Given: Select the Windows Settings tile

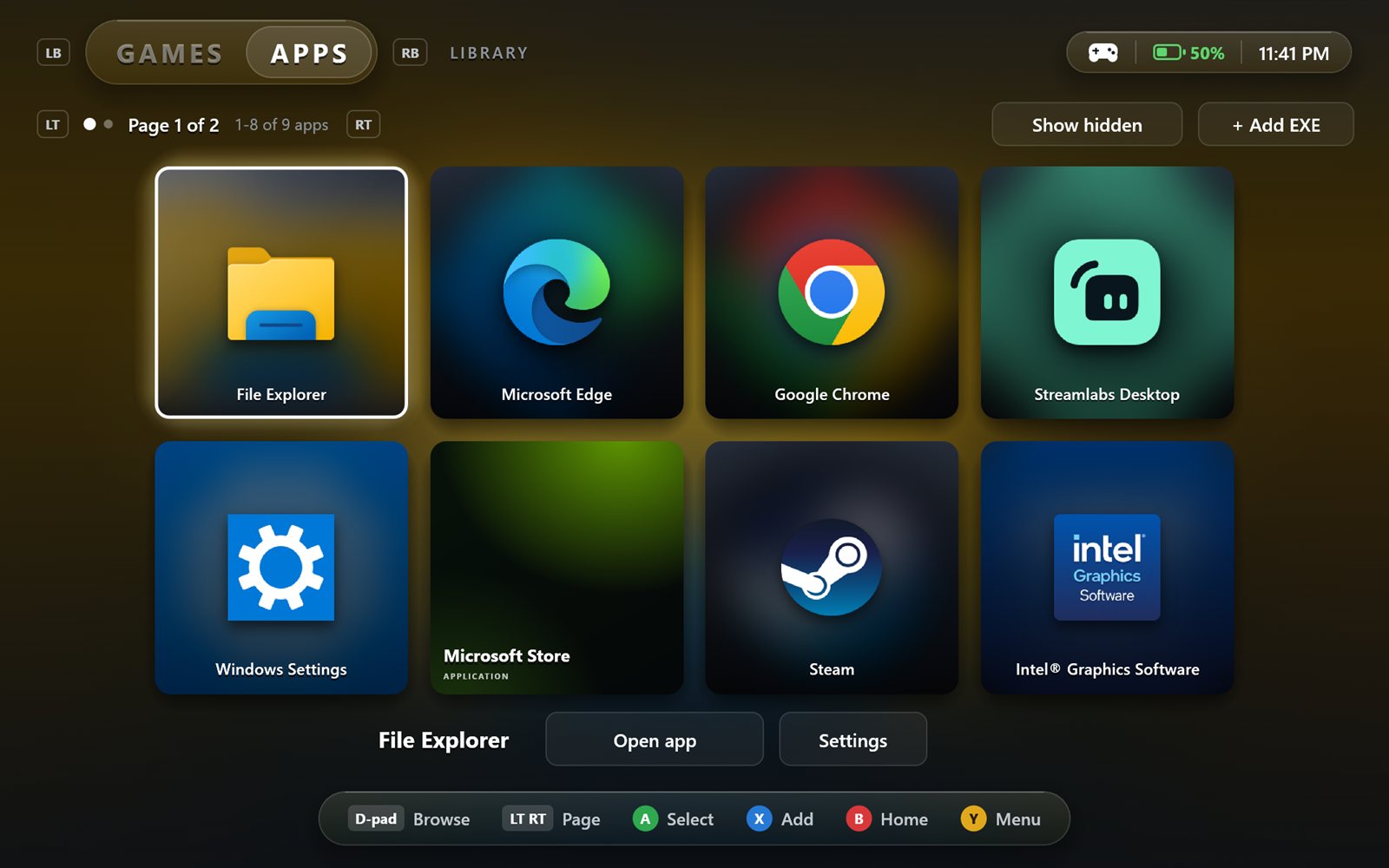Looking at the screenshot, I should [x=281, y=568].
